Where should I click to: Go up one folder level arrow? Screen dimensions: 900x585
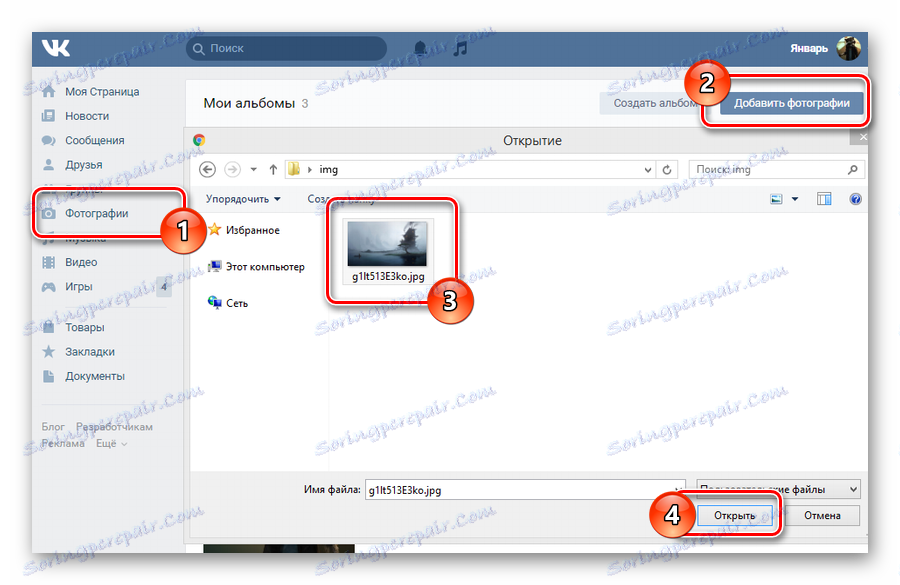[x=273, y=169]
